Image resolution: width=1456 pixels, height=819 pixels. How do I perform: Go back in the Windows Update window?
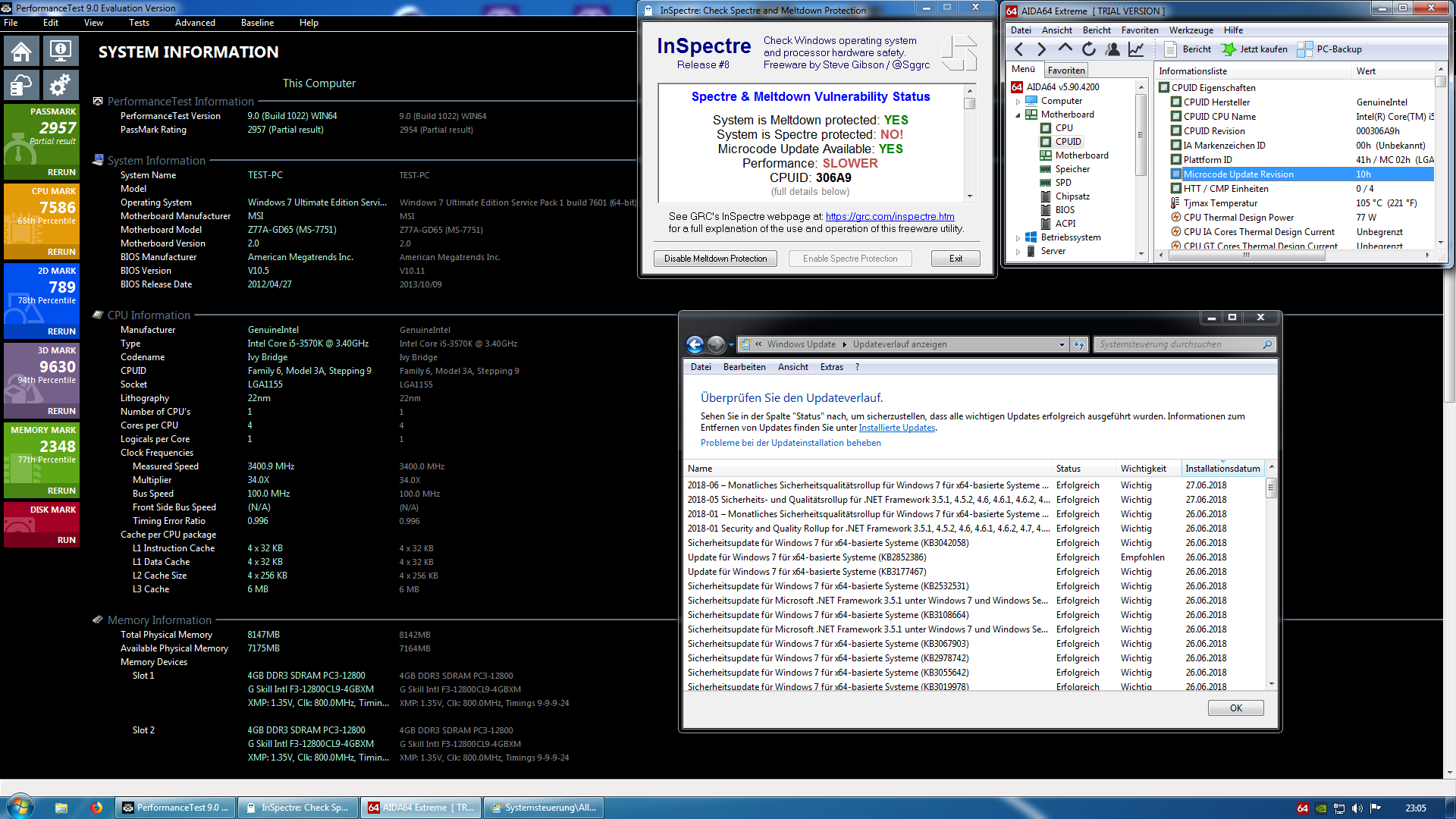pyautogui.click(x=695, y=344)
